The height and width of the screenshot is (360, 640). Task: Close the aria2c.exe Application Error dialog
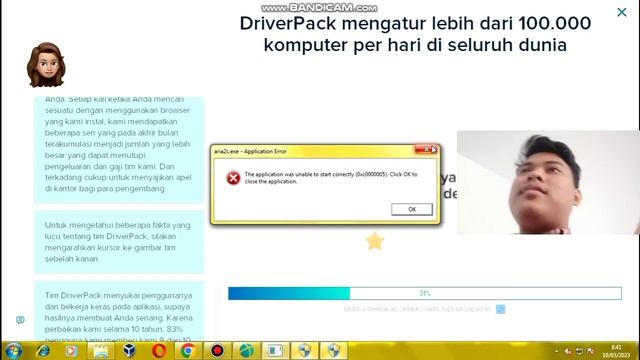tap(426, 150)
